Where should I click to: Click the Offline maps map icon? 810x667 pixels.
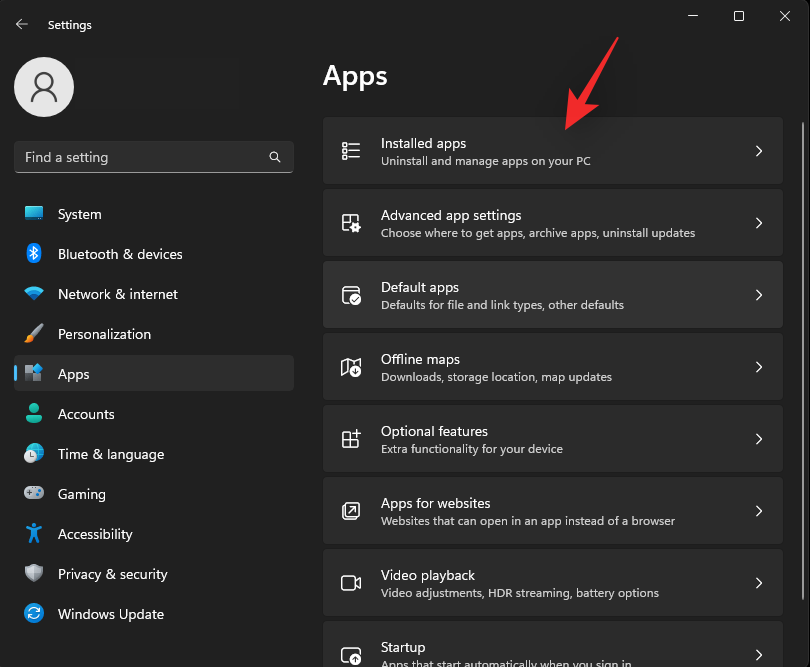(351, 367)
